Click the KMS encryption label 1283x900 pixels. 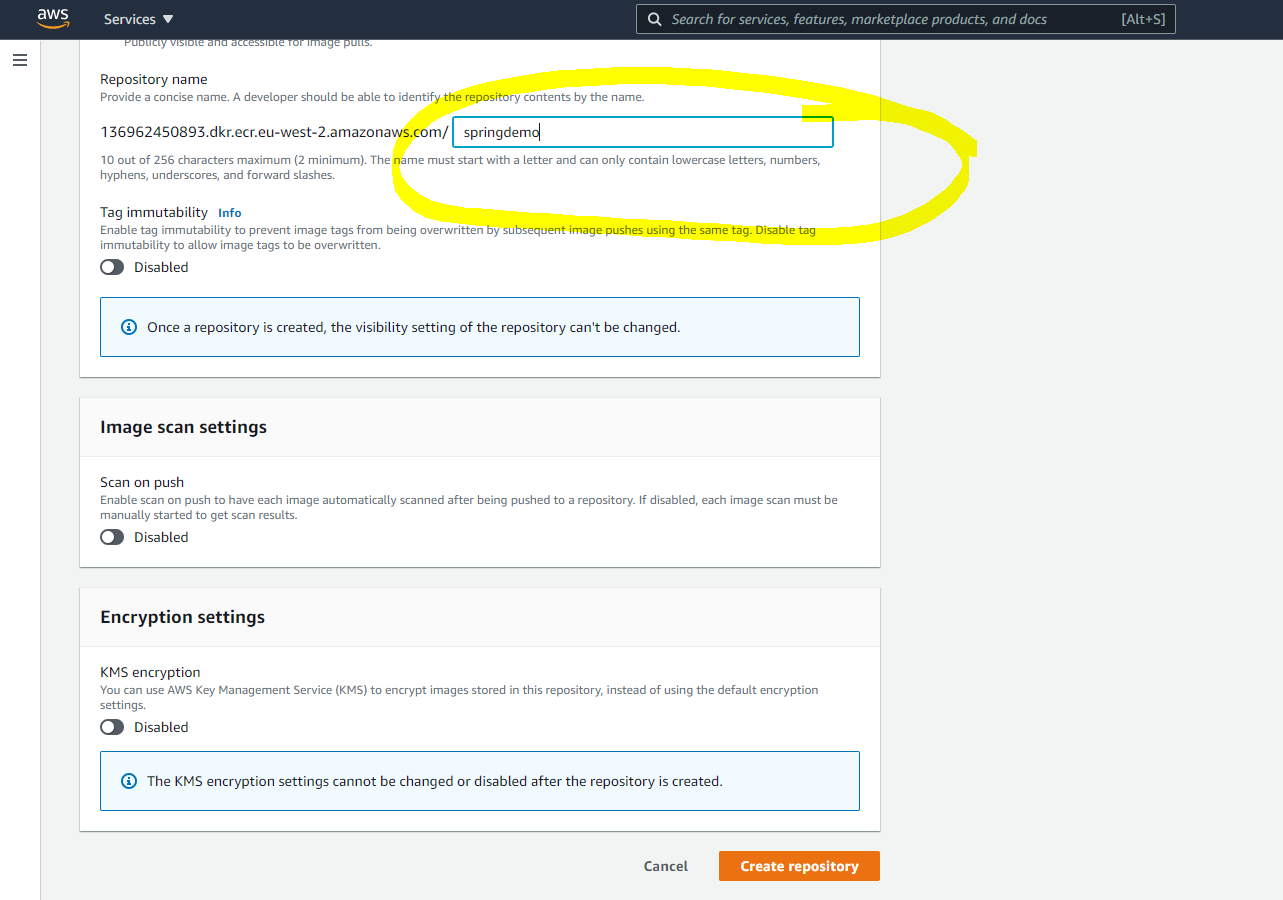pyautogui.click(x=150, y=672)
